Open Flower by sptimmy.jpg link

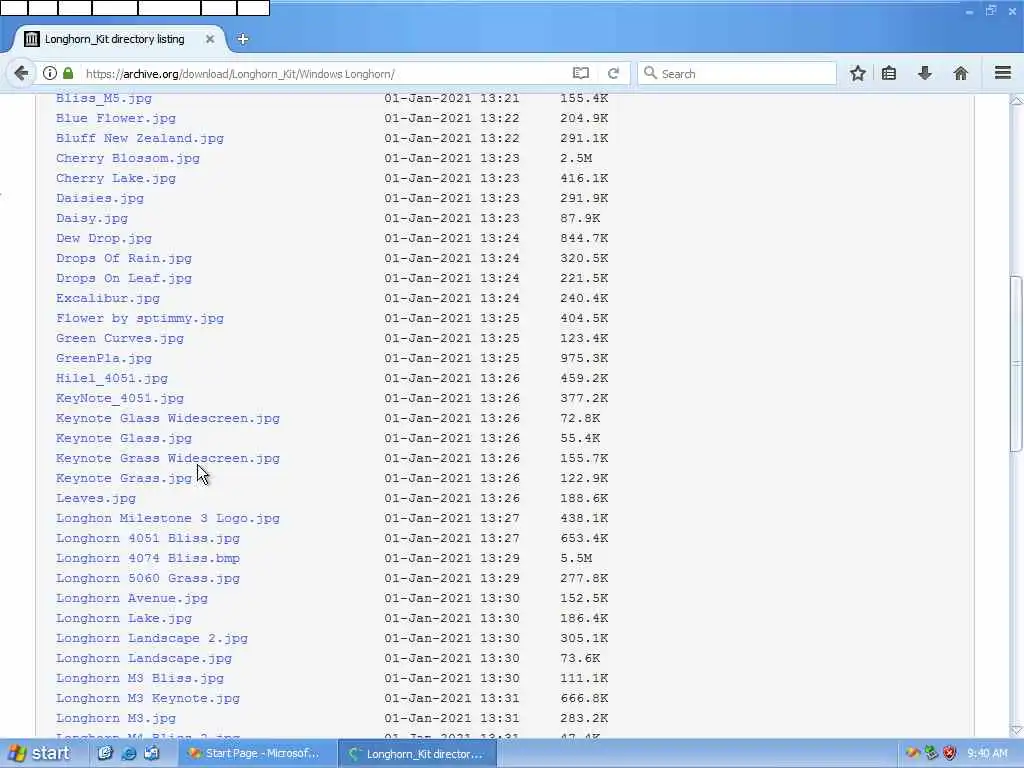(x=140, y=318)
